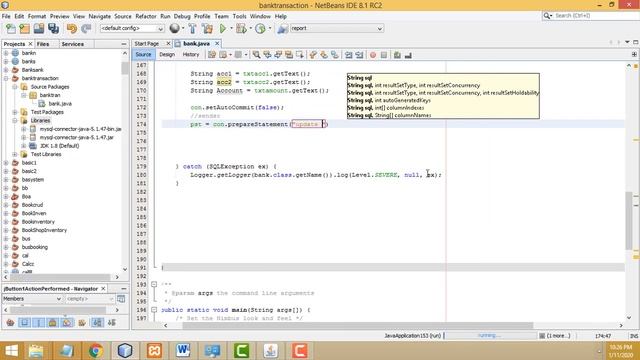Switch to the Services tab

click(x=73, y=44)
